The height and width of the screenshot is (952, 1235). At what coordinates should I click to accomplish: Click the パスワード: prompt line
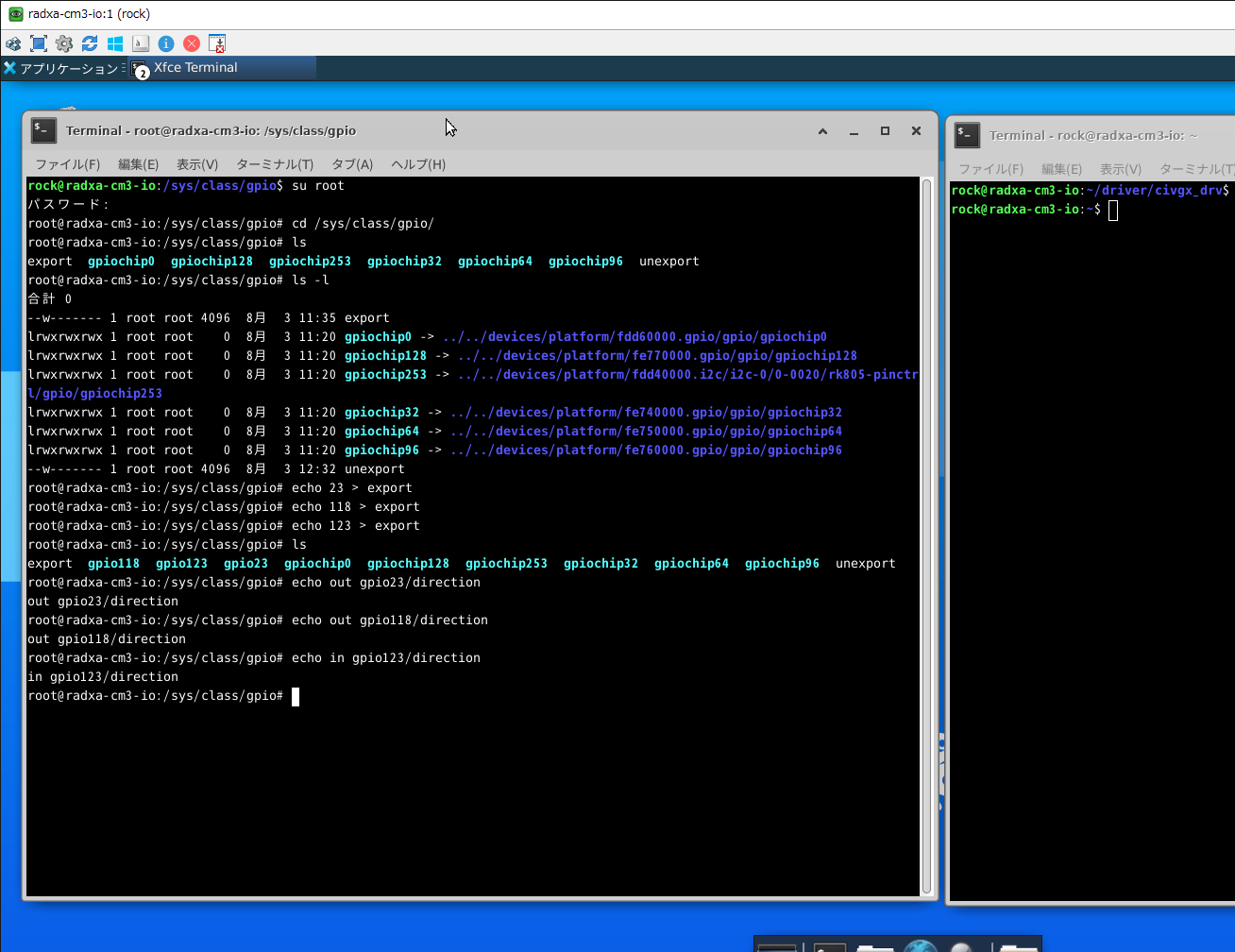tap(69, 205)
